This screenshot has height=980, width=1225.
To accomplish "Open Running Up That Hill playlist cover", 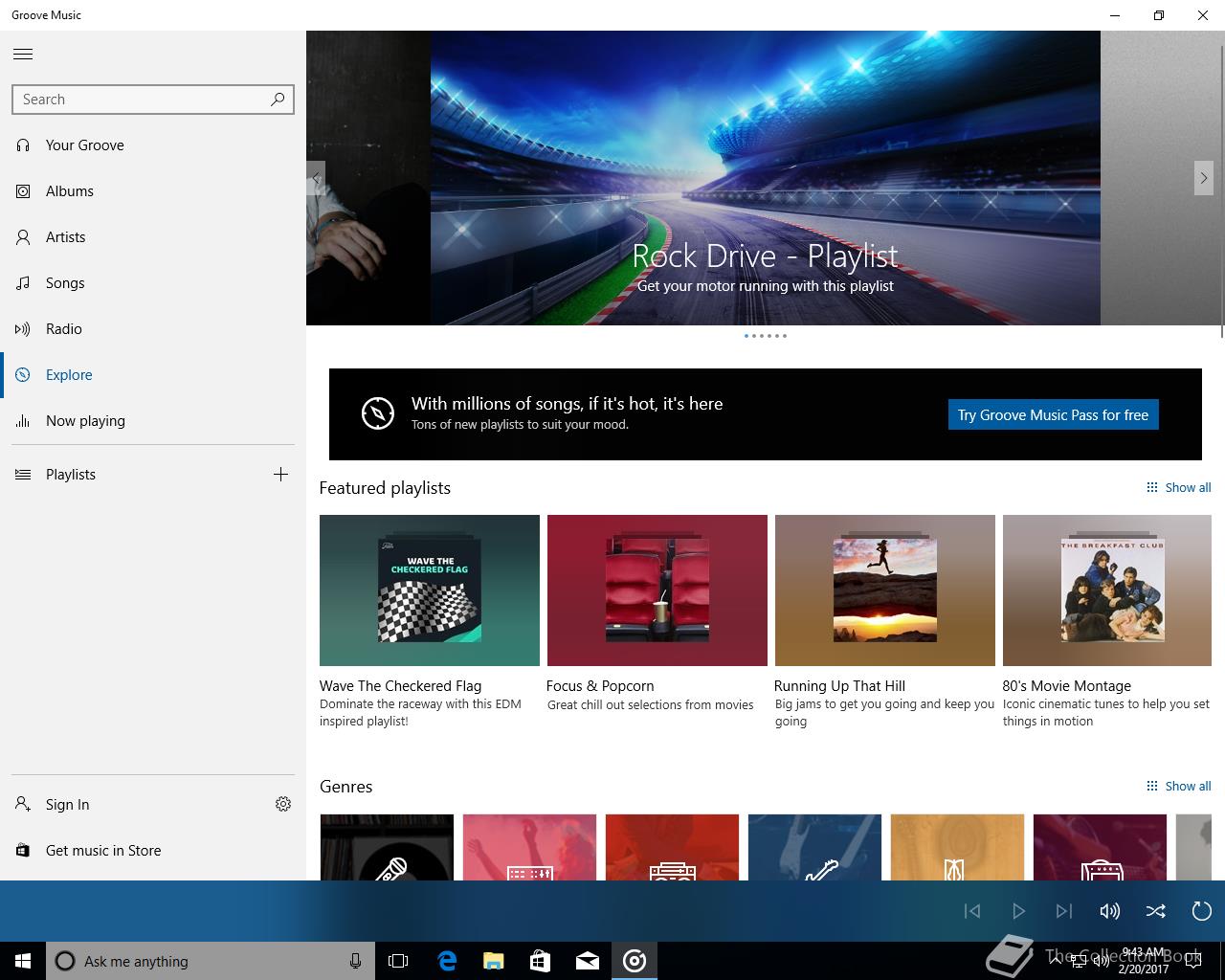I will (x=885, y=590).
